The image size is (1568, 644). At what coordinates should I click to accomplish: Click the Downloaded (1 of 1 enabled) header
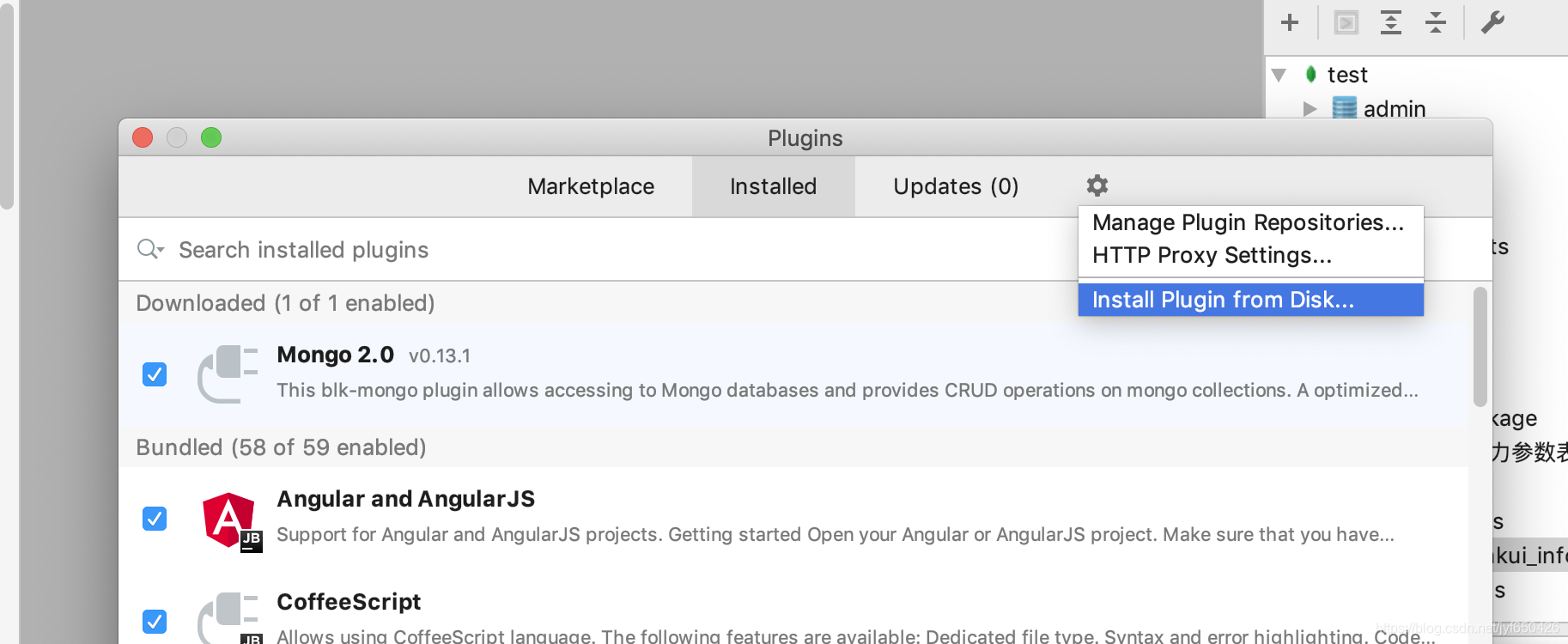(x=285, y=303)
